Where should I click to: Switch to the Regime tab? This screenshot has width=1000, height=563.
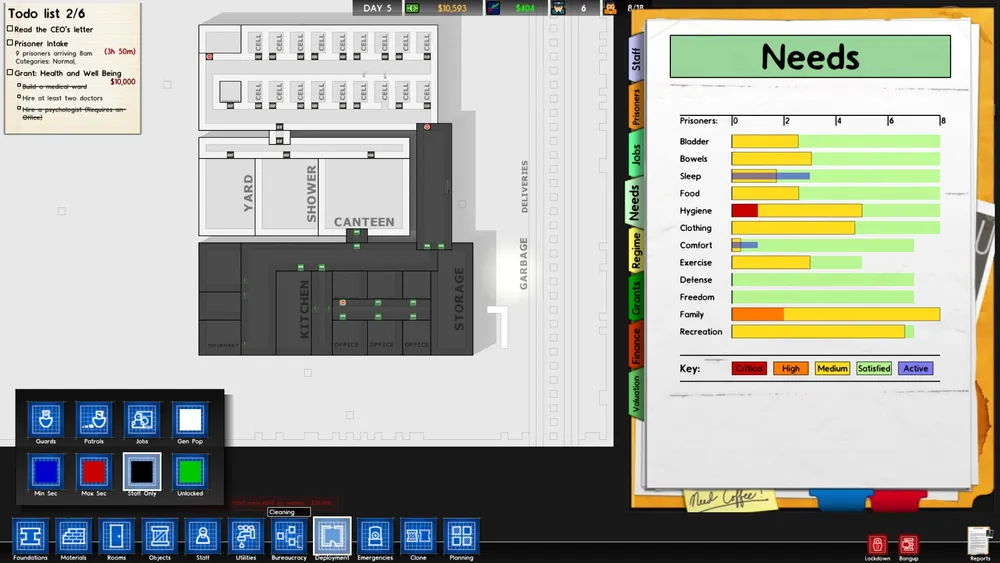click(x=635, y=250)
